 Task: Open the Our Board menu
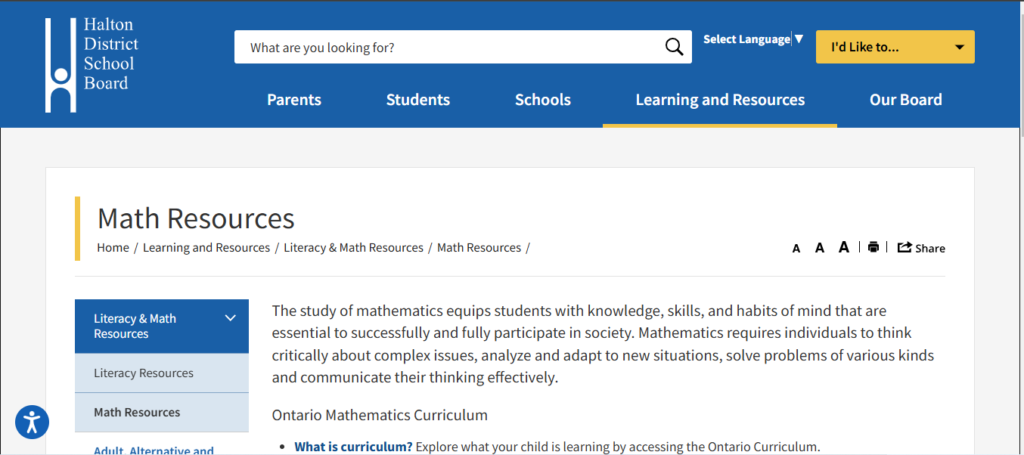pyautogui.click(x=906, y=100)
